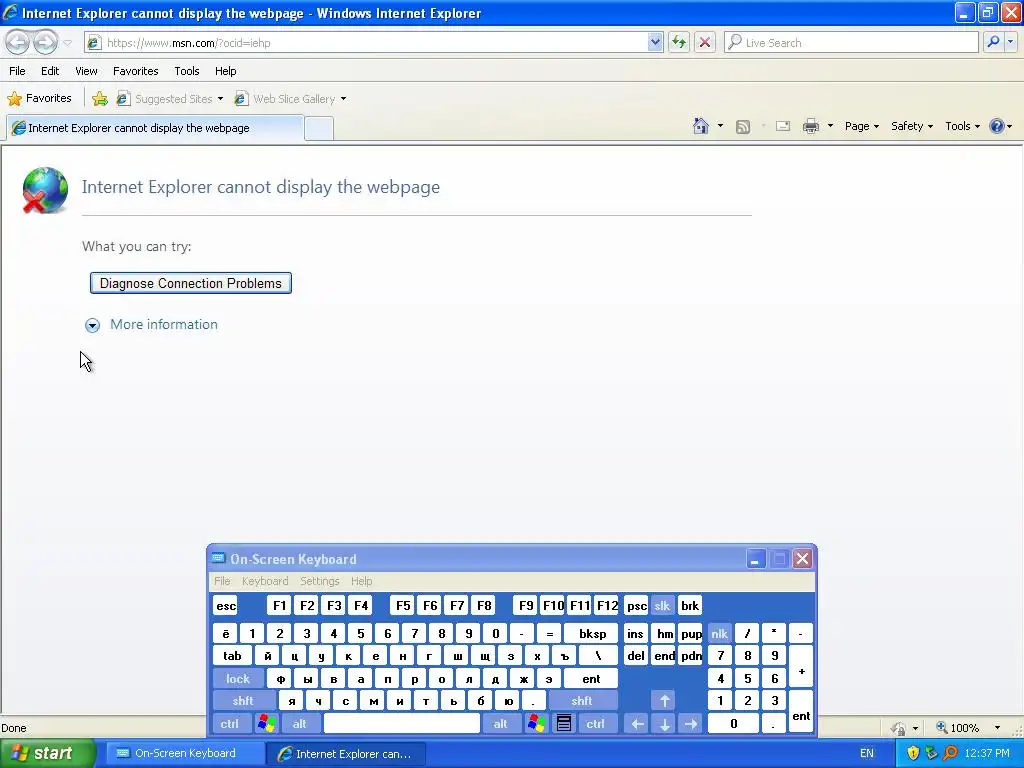Click the application menu key on keyboard
Screen dimensions: 1024x768
564,724
